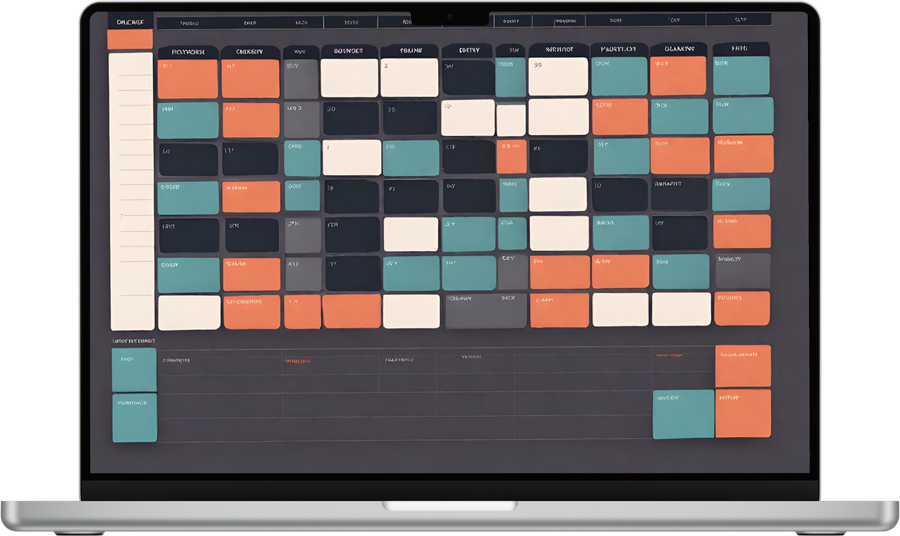The width and height of the screenshot is (900, 536).
Task: Select the lower teal tile in lower-left section
Action: (x=134, y=417)
